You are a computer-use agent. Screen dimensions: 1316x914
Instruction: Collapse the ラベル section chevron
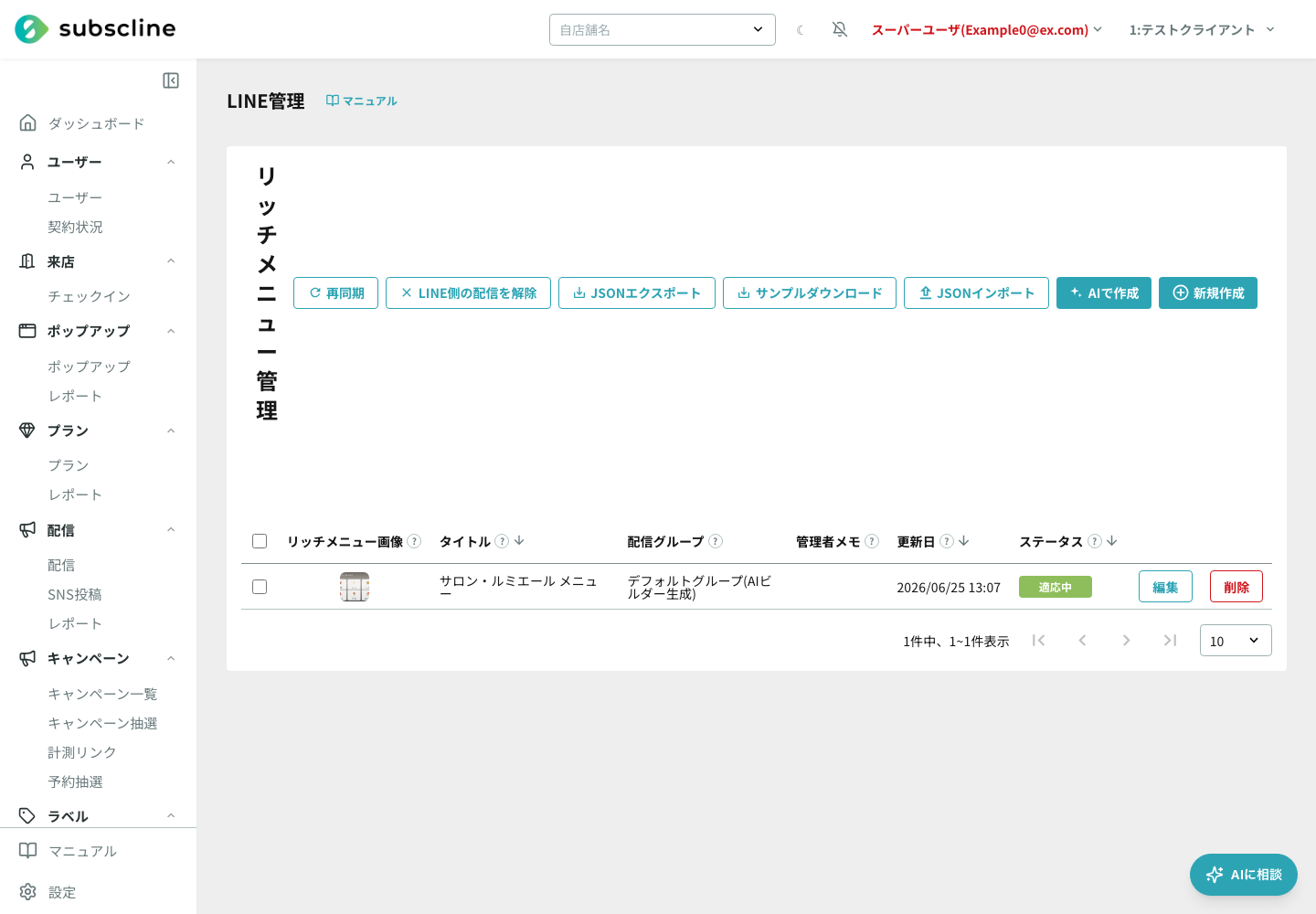(171, 816)
